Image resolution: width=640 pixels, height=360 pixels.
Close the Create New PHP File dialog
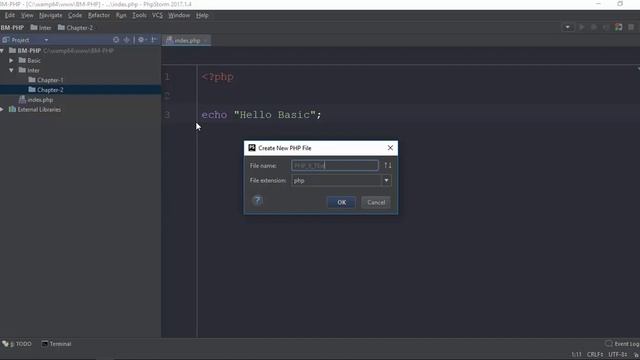tap(390, 148)
